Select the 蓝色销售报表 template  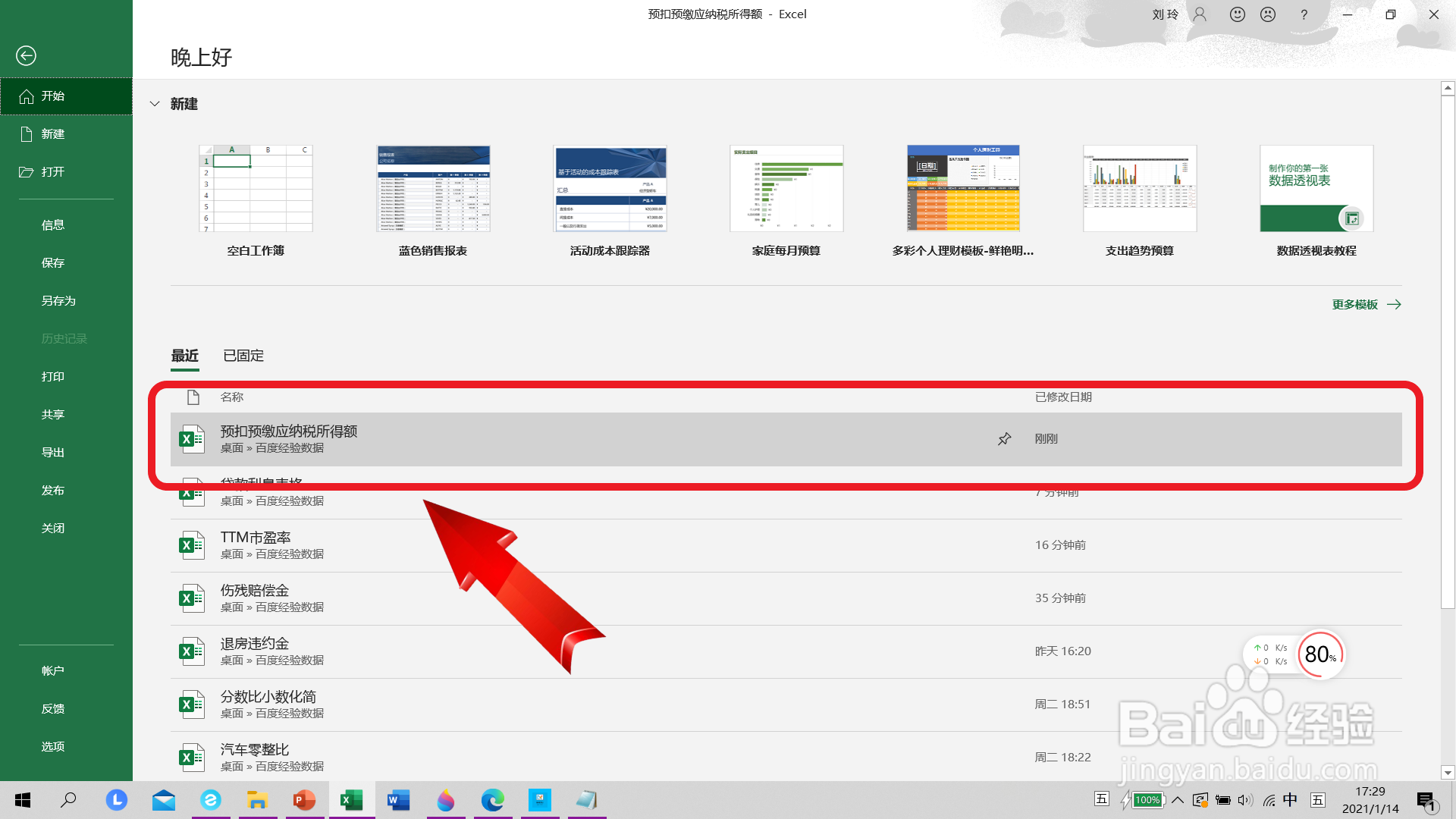(433, 201)
